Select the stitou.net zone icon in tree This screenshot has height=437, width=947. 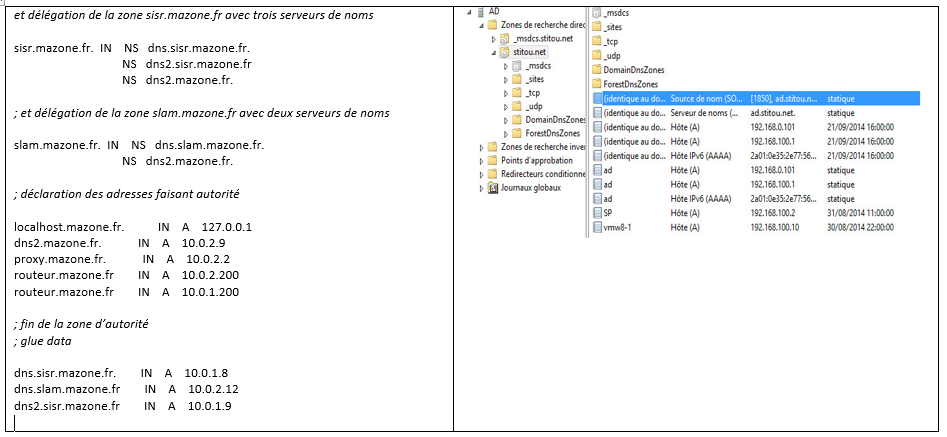point(503,52)
